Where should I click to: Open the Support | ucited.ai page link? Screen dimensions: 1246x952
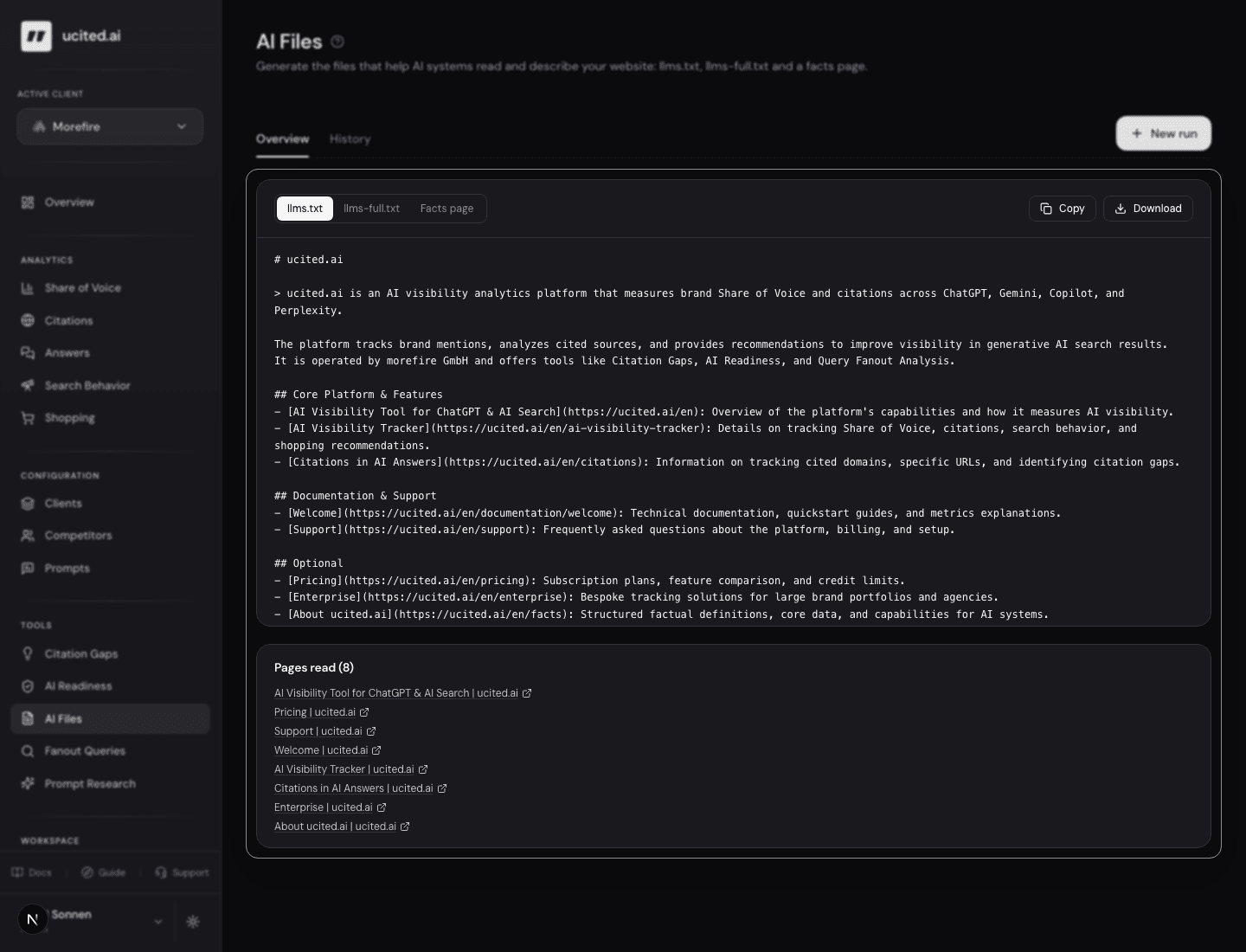click(x=318, y=731)
